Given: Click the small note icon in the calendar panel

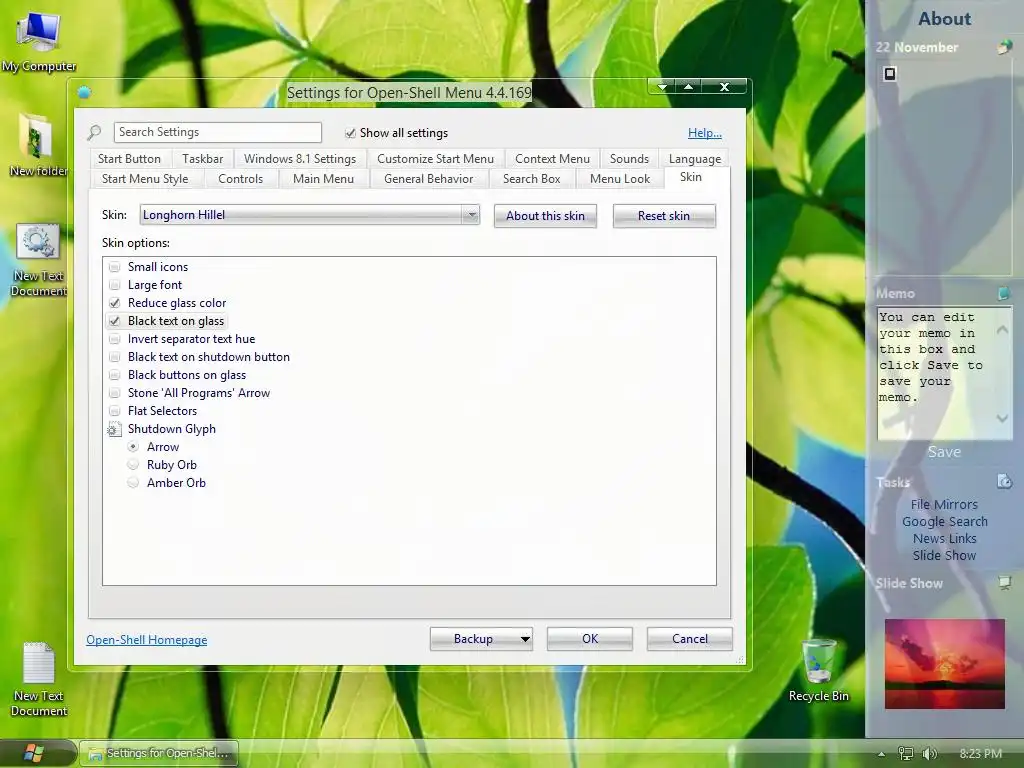Looking at the screenshot, I should pos(889,73).
